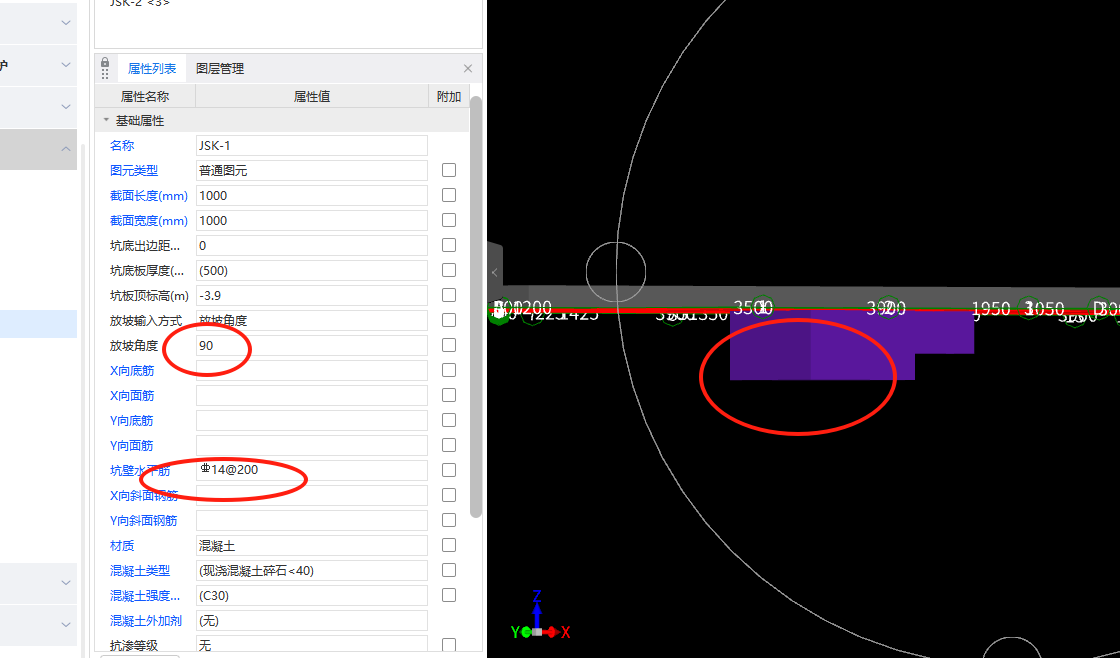
Task: Click the 坑壁水平筋 value 14@200
Action: coord(311,471)
